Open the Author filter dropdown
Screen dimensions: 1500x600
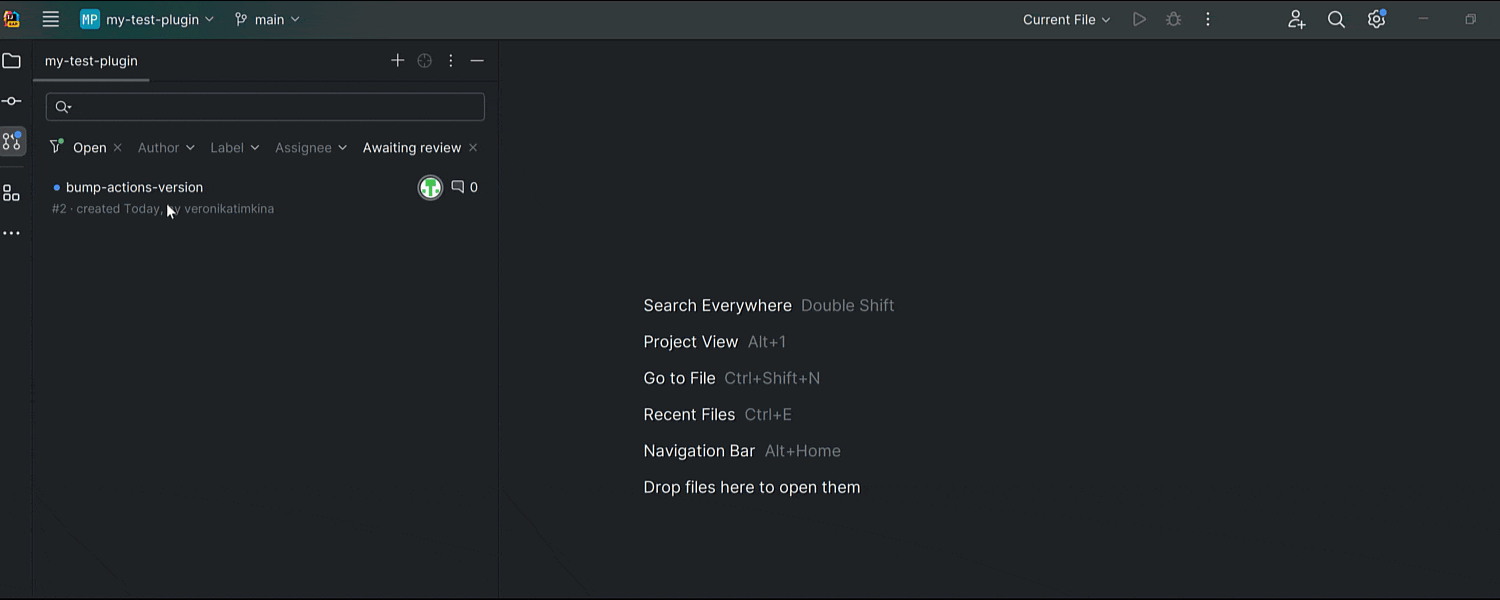click(165, 147)
